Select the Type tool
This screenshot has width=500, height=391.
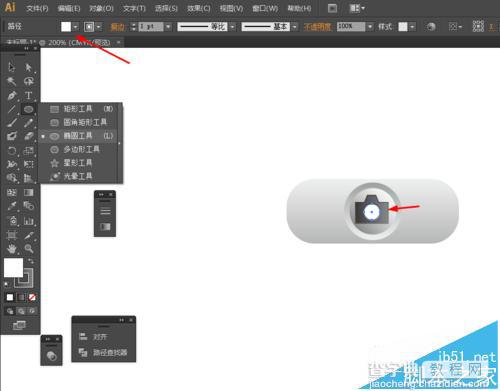[28, 95]
